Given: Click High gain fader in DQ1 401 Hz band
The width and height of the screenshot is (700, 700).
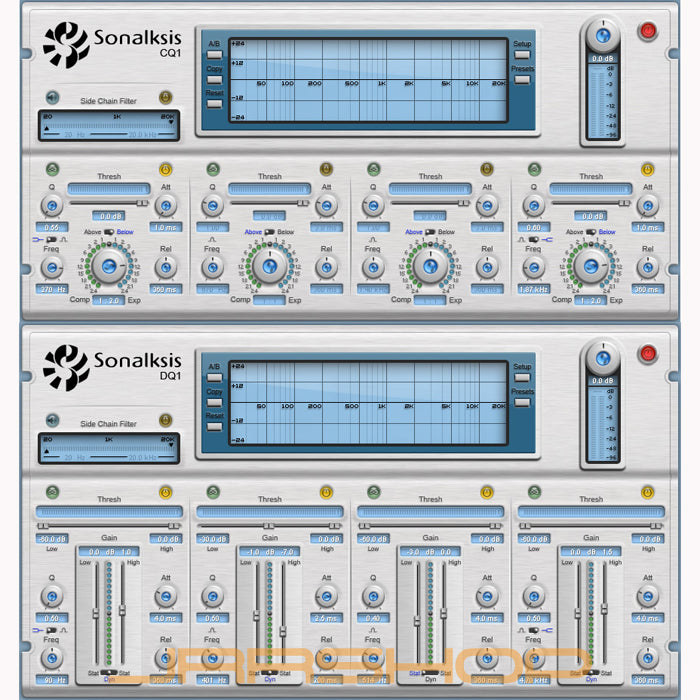Looking at the screenshot, I should click(283, 631).
